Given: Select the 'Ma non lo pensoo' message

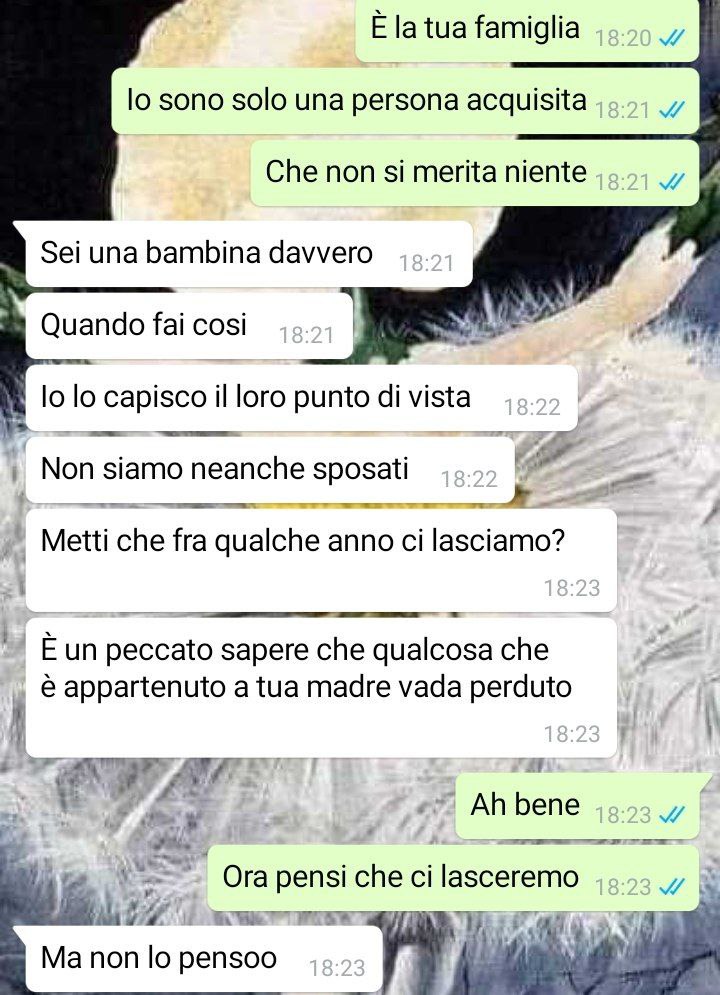Looking at the screenshot, I should [x=204, y=959].
